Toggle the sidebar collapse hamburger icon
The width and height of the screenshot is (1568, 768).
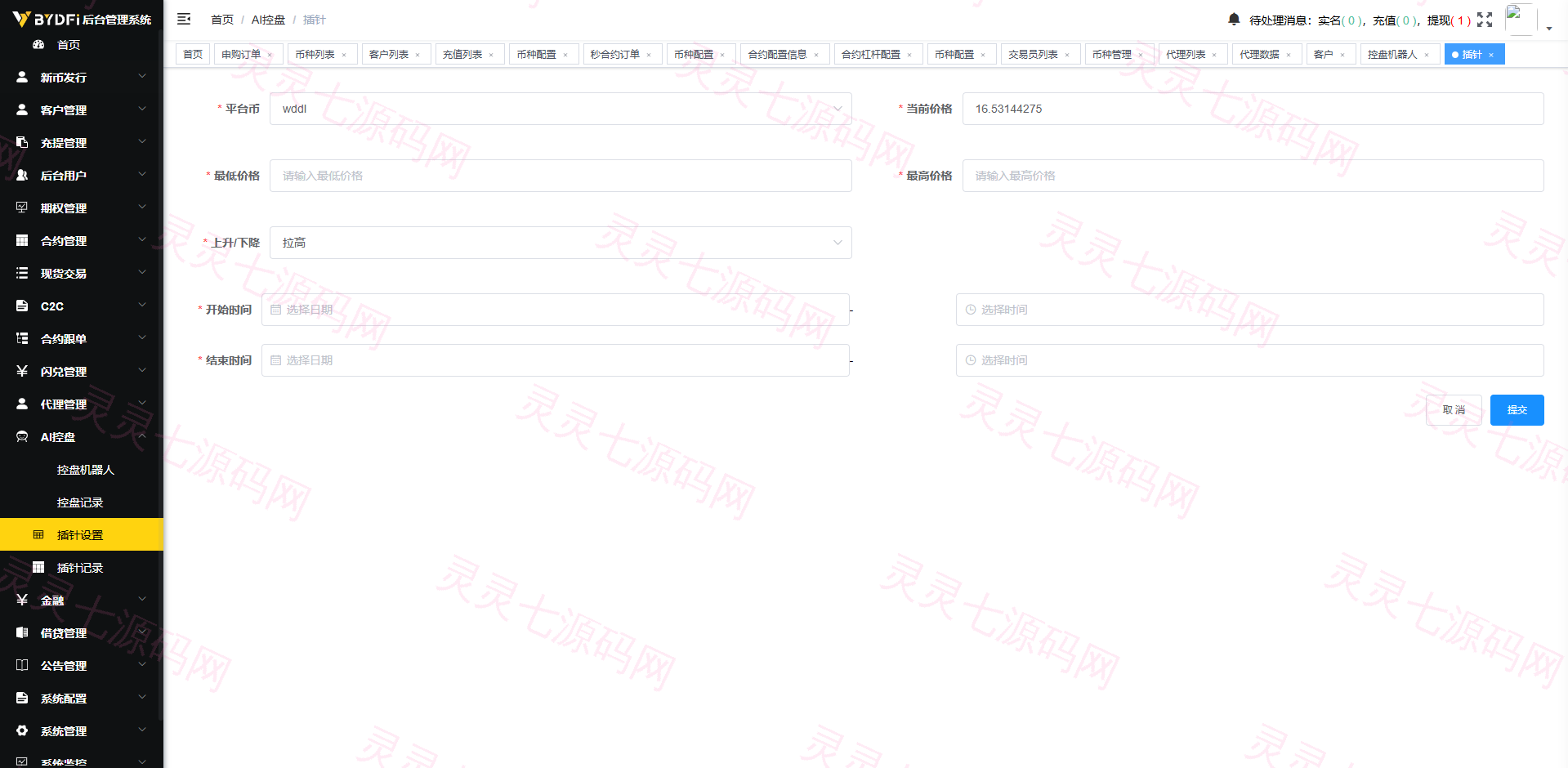tap(184, 19)
